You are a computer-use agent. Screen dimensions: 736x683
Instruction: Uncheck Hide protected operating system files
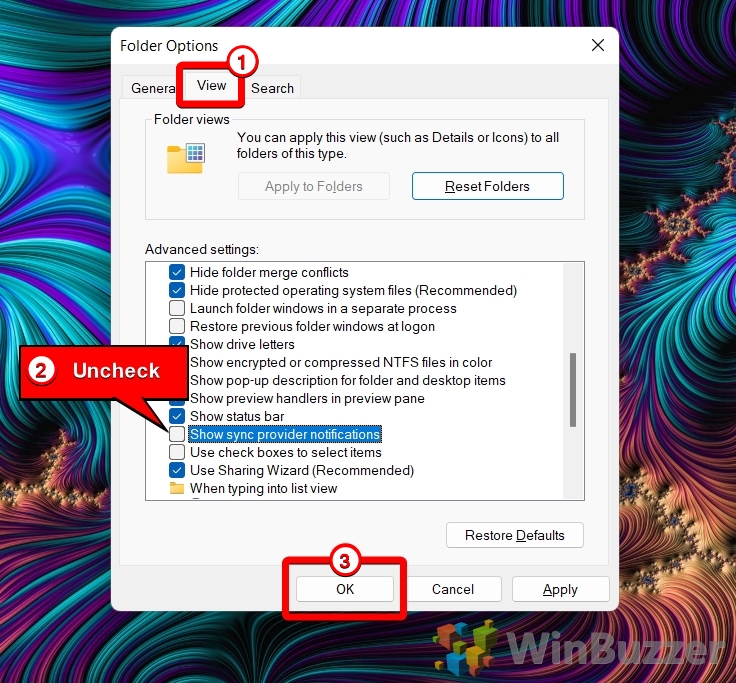(177, 290)
